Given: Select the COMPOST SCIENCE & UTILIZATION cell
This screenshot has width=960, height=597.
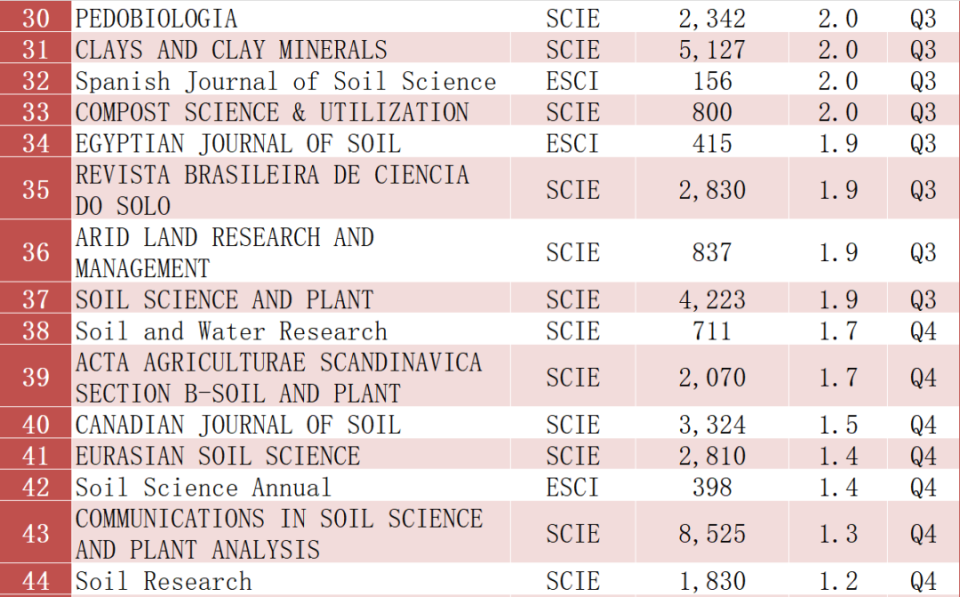Looking at the screenshot, I should [272, 112].
